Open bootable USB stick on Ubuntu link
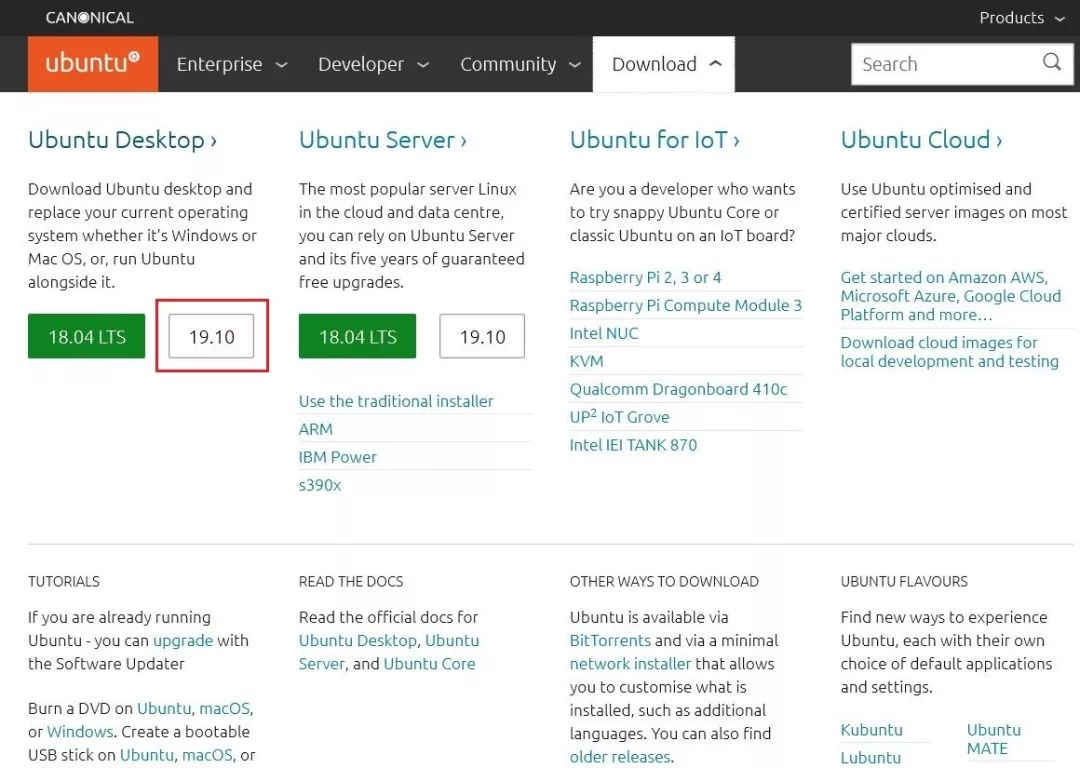Viewport: 1080px width, 768px height. click(147, 755)
